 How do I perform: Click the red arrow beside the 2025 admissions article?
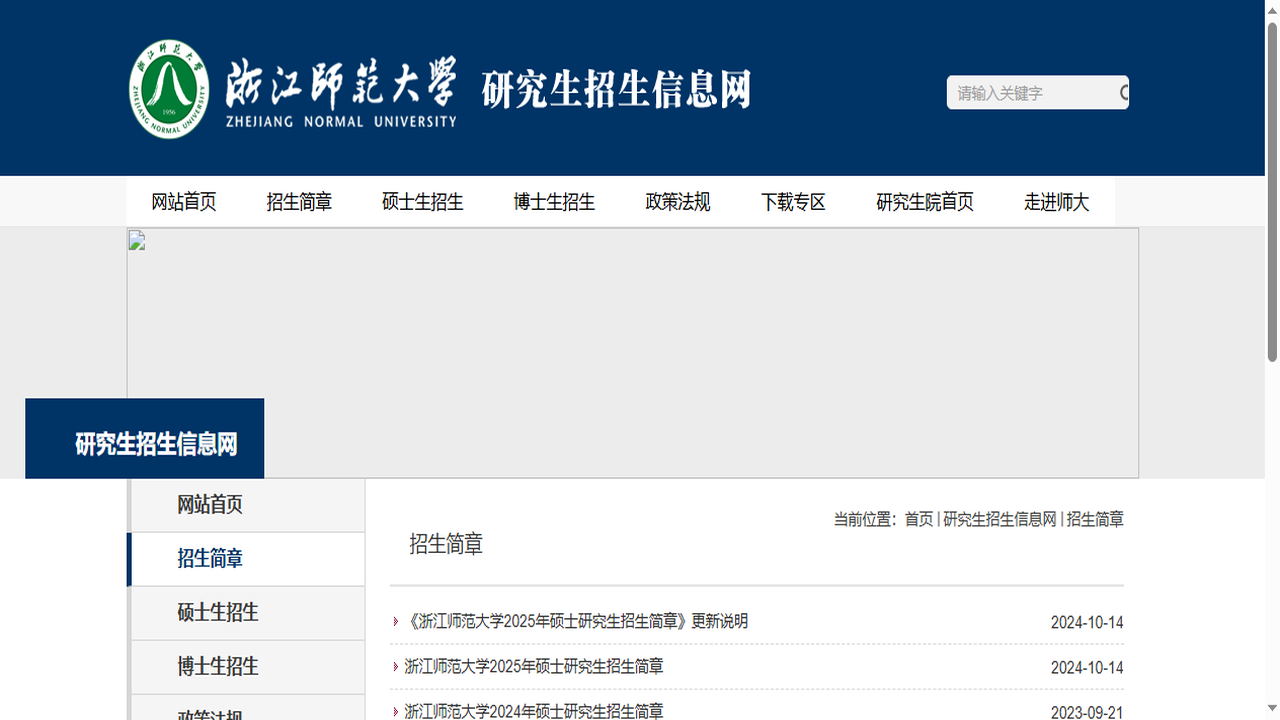coord(395,667)
